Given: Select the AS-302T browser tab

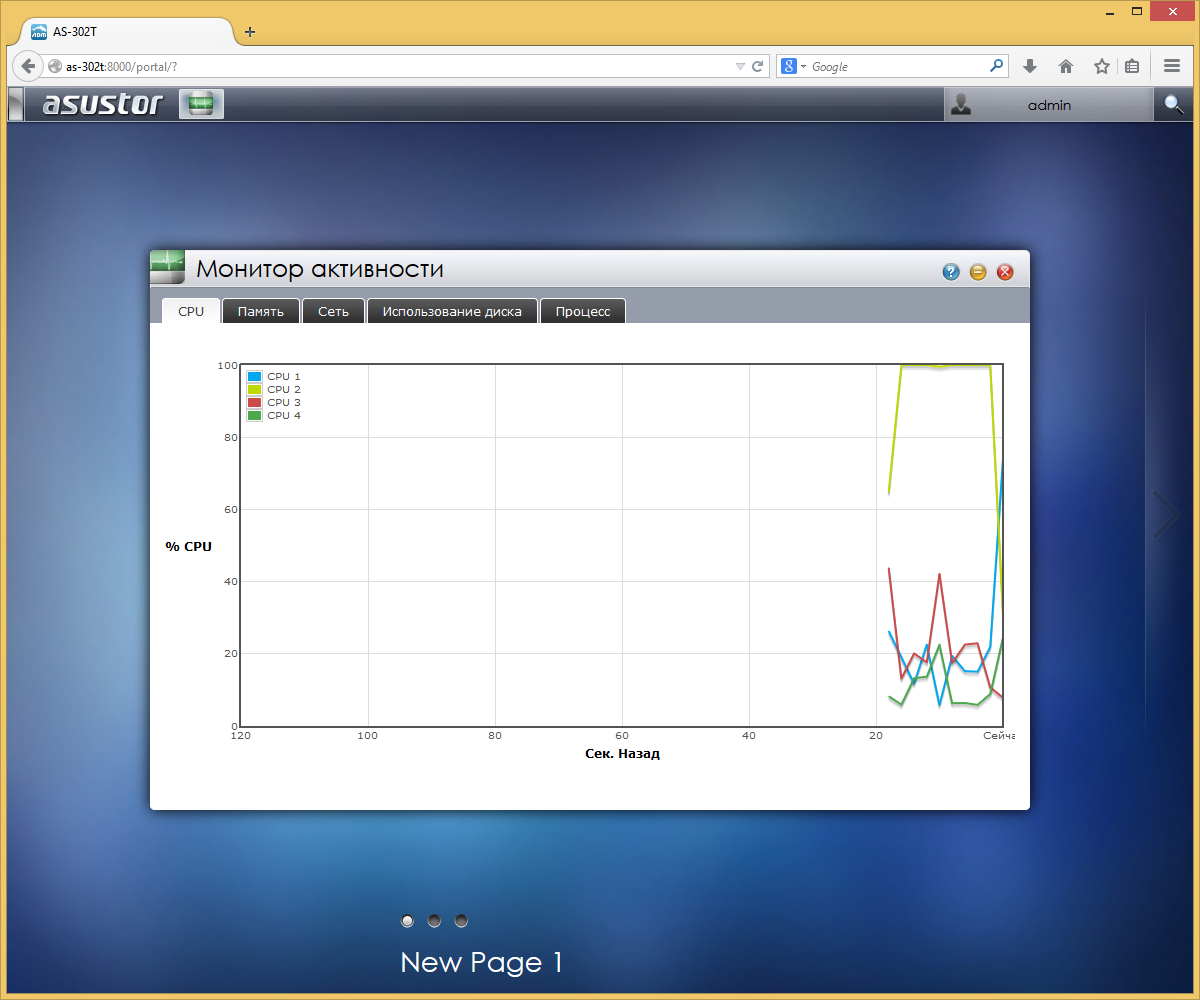Looking at the screenshot, I should pyautogui.click(x=126, y=31).
